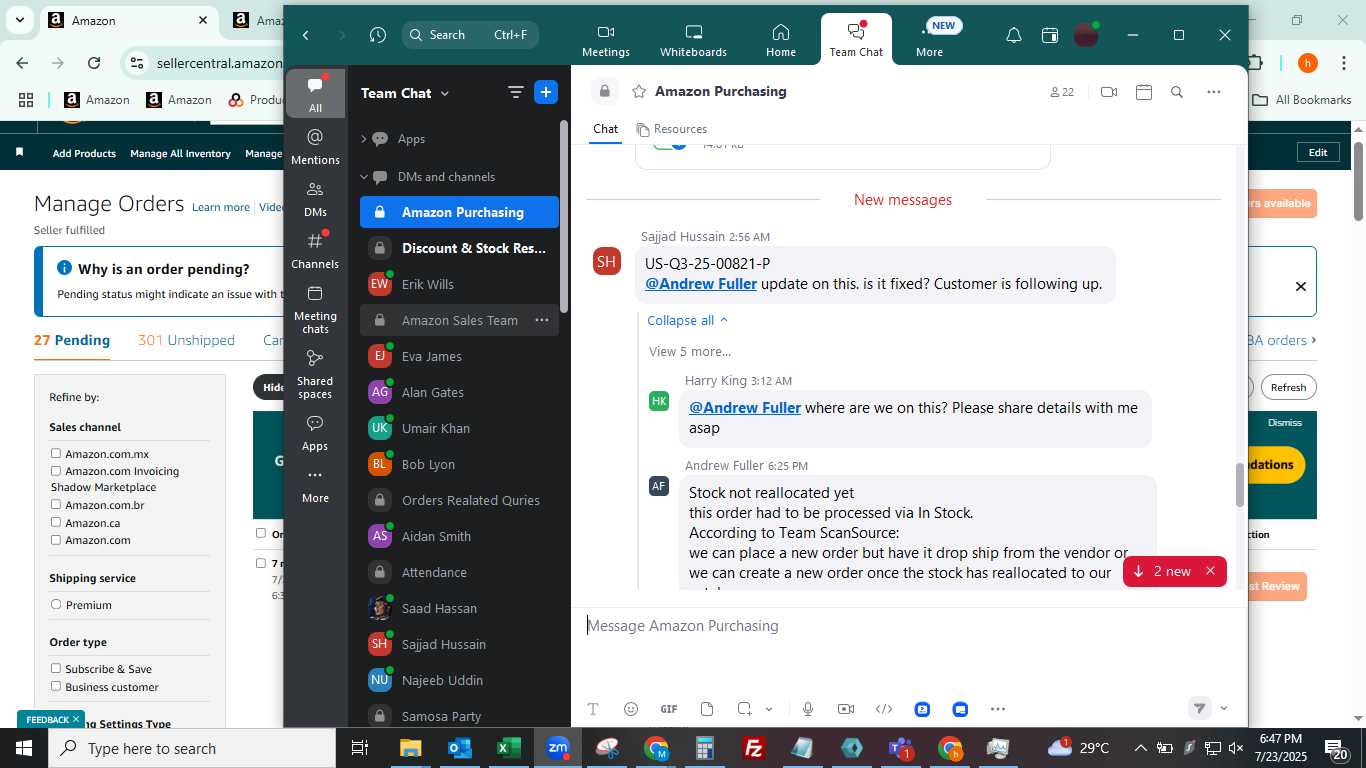Click the 2 new messages button
The width and height of the screenshot is (1366, 768).
pos(1162,571)
